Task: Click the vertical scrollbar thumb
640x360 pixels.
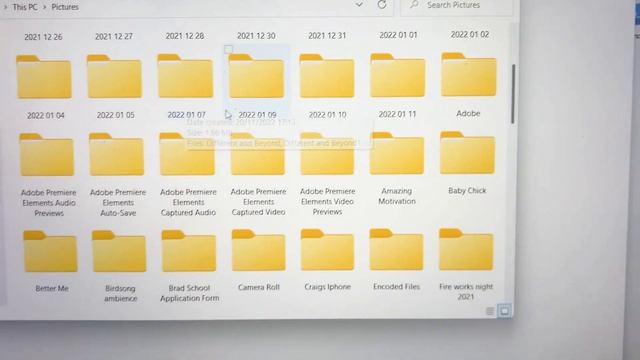Action: pyautogui.click(x=513, y=93)
